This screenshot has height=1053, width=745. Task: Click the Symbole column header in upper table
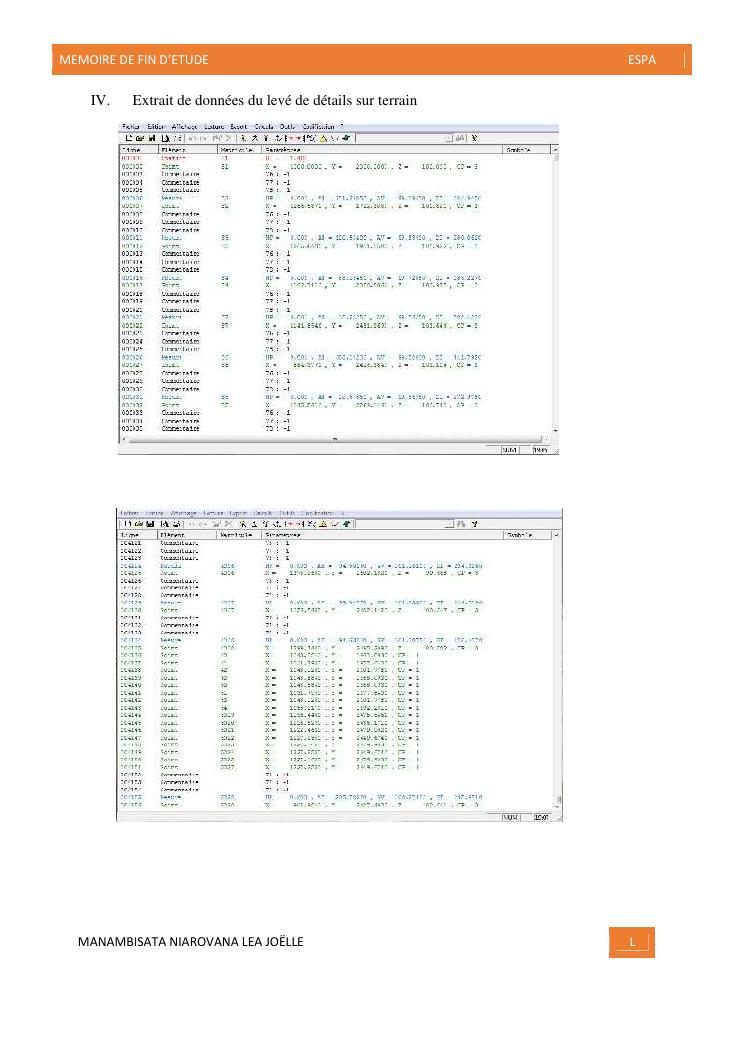pos(522,149)
